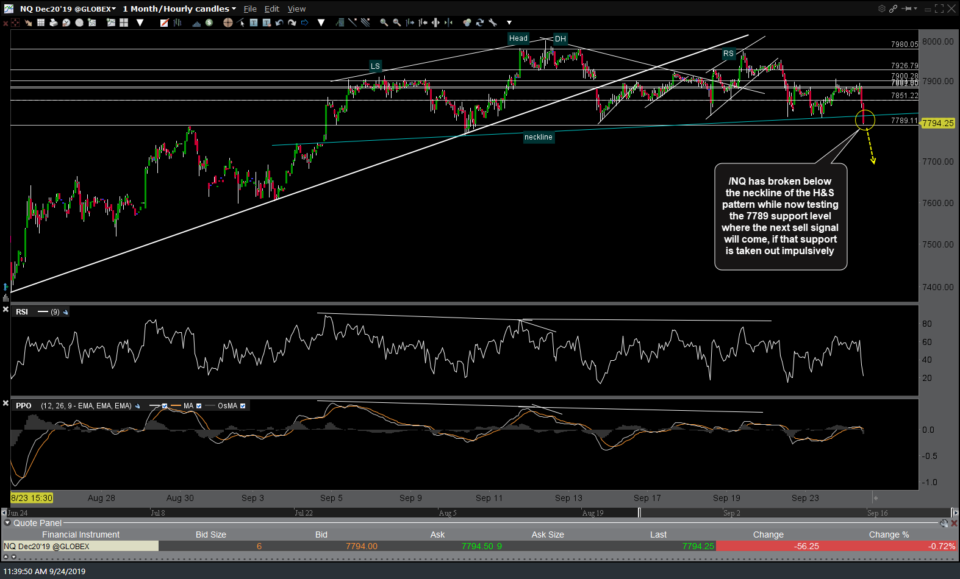Toggle the MA checkbox in the PPO panel
The height and width of the screenshot is (579, 960).
tap(198, 406)
